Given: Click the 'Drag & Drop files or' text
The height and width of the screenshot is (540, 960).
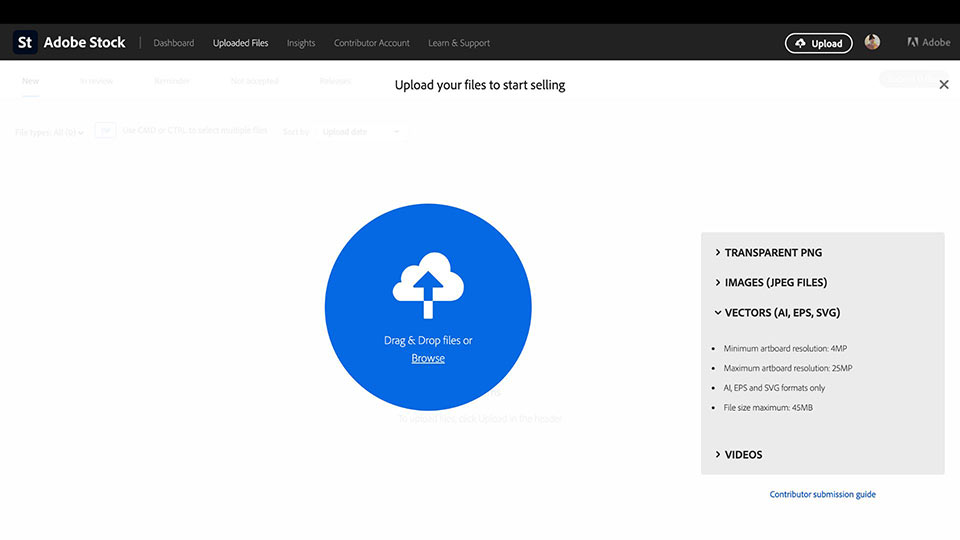Looking at the screenshot, I should [x=428, y=340].
